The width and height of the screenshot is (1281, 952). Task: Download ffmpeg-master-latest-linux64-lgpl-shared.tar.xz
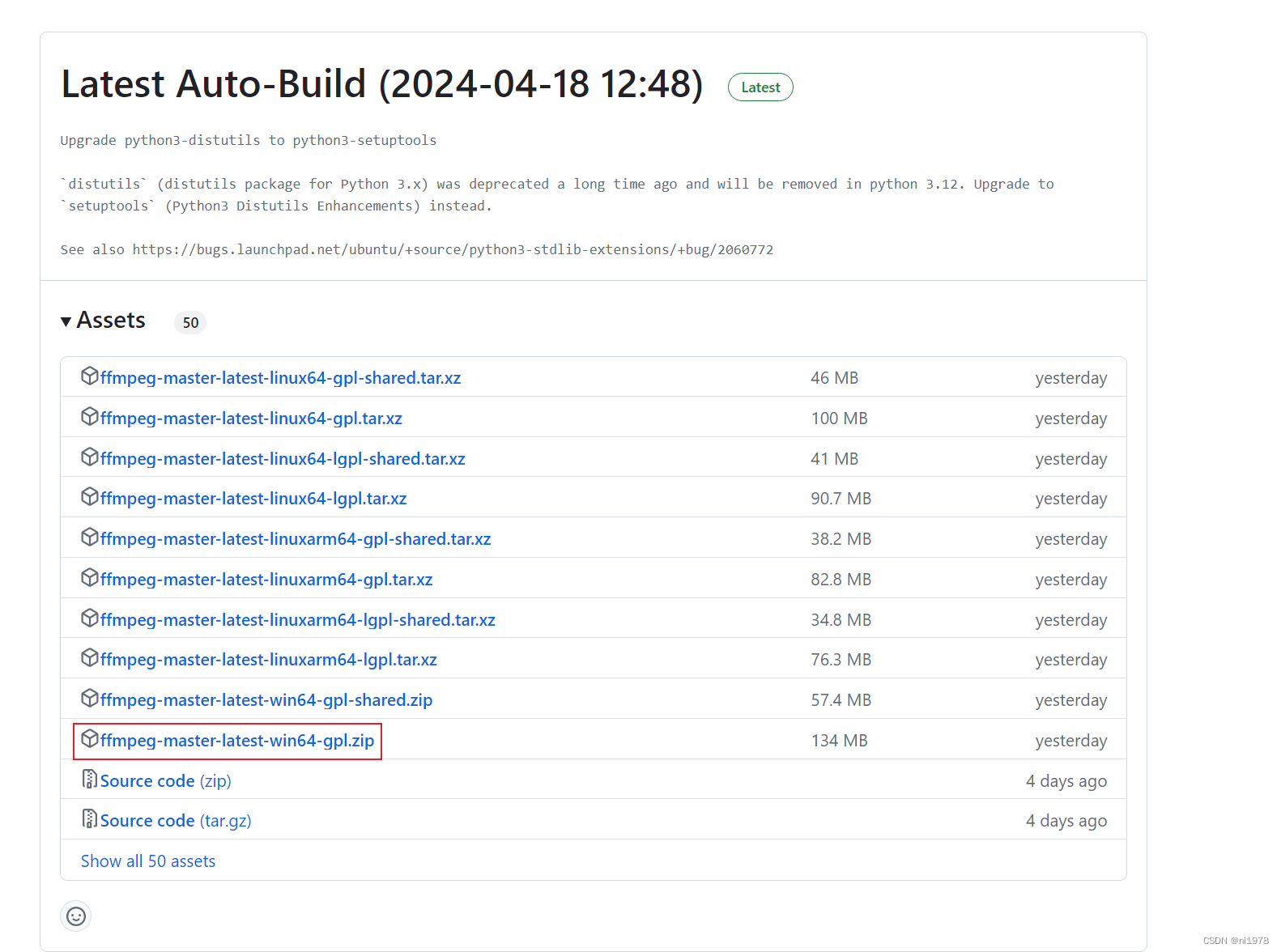click(283, 459)
